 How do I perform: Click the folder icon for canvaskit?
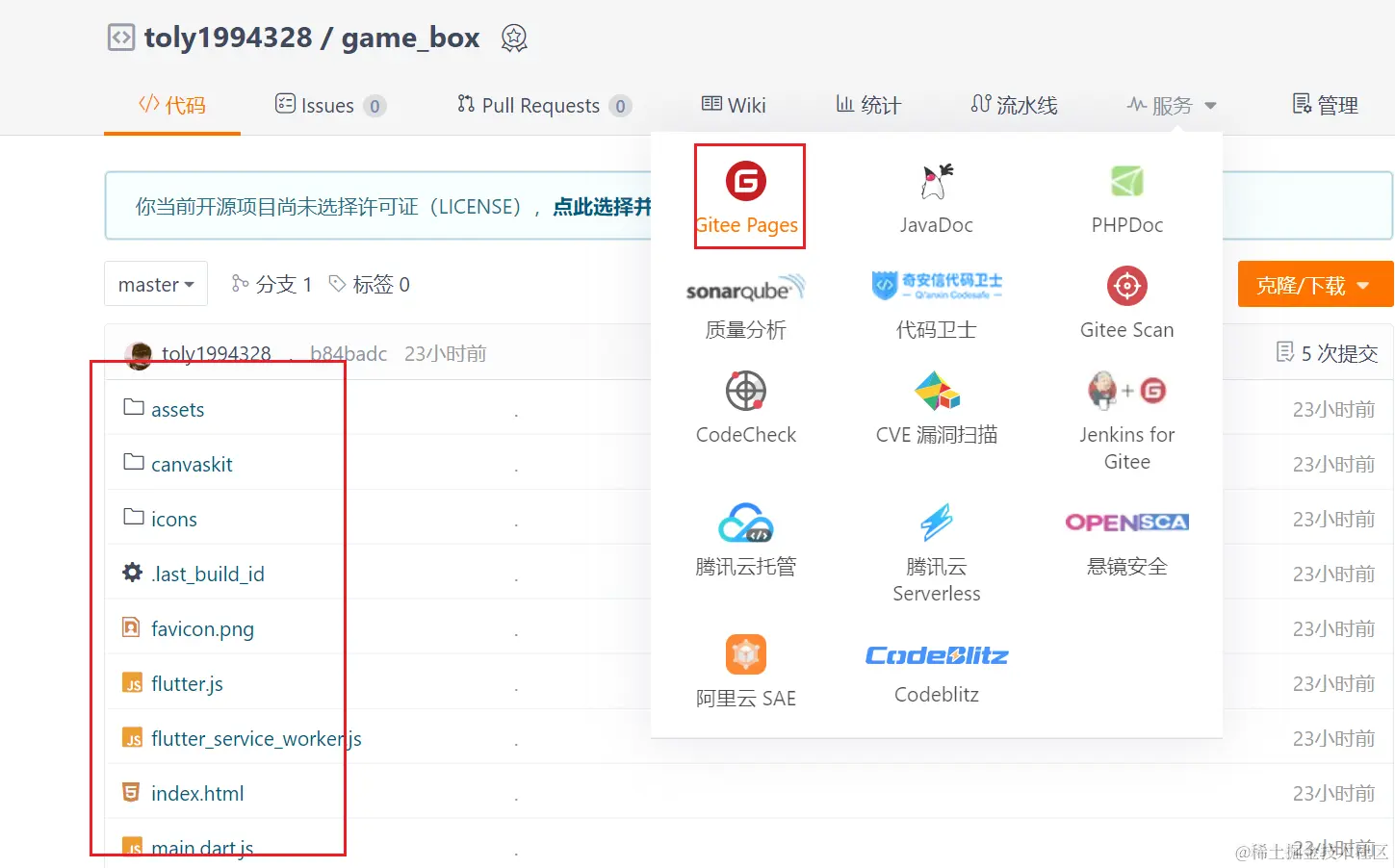coord(134,463)
